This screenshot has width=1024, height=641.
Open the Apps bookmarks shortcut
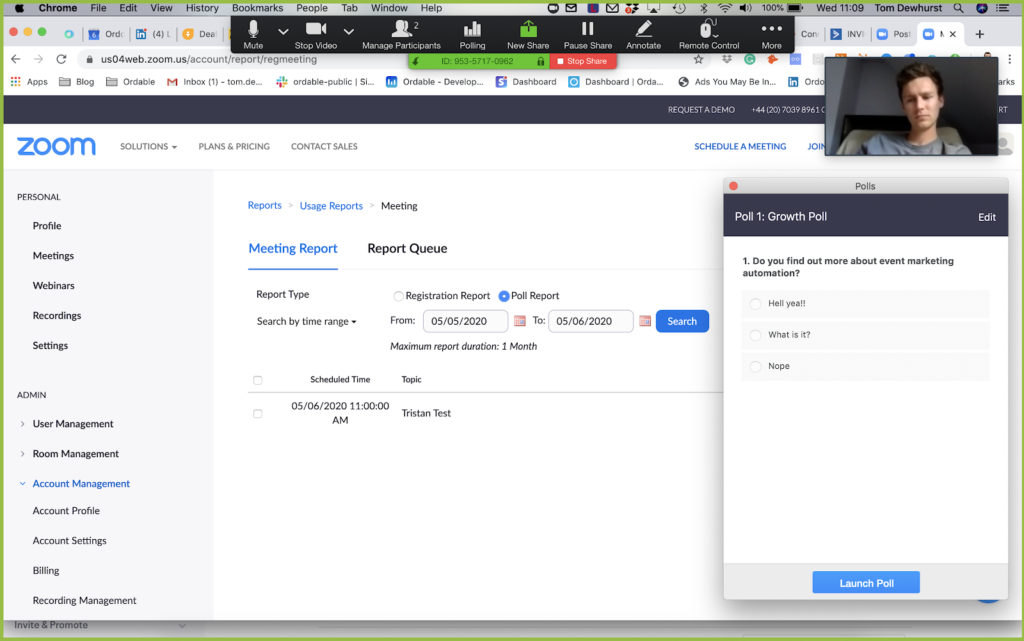tap(29, 82)
